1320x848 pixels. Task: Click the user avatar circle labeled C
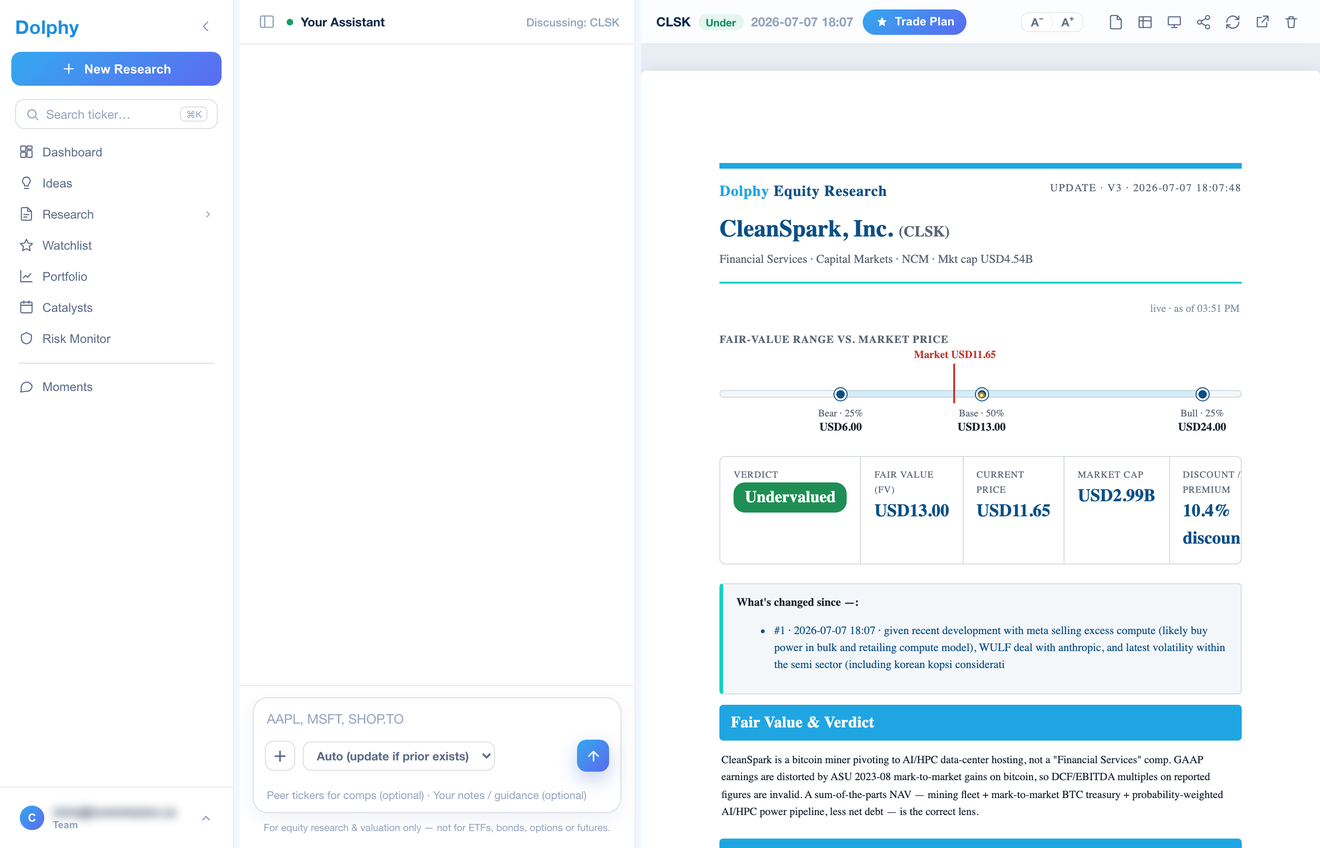click(x=32, y=818)
